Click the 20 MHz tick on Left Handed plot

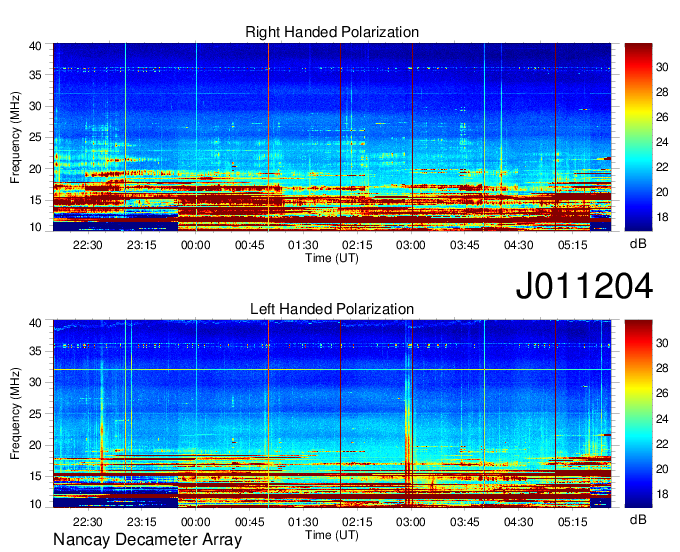35,445
